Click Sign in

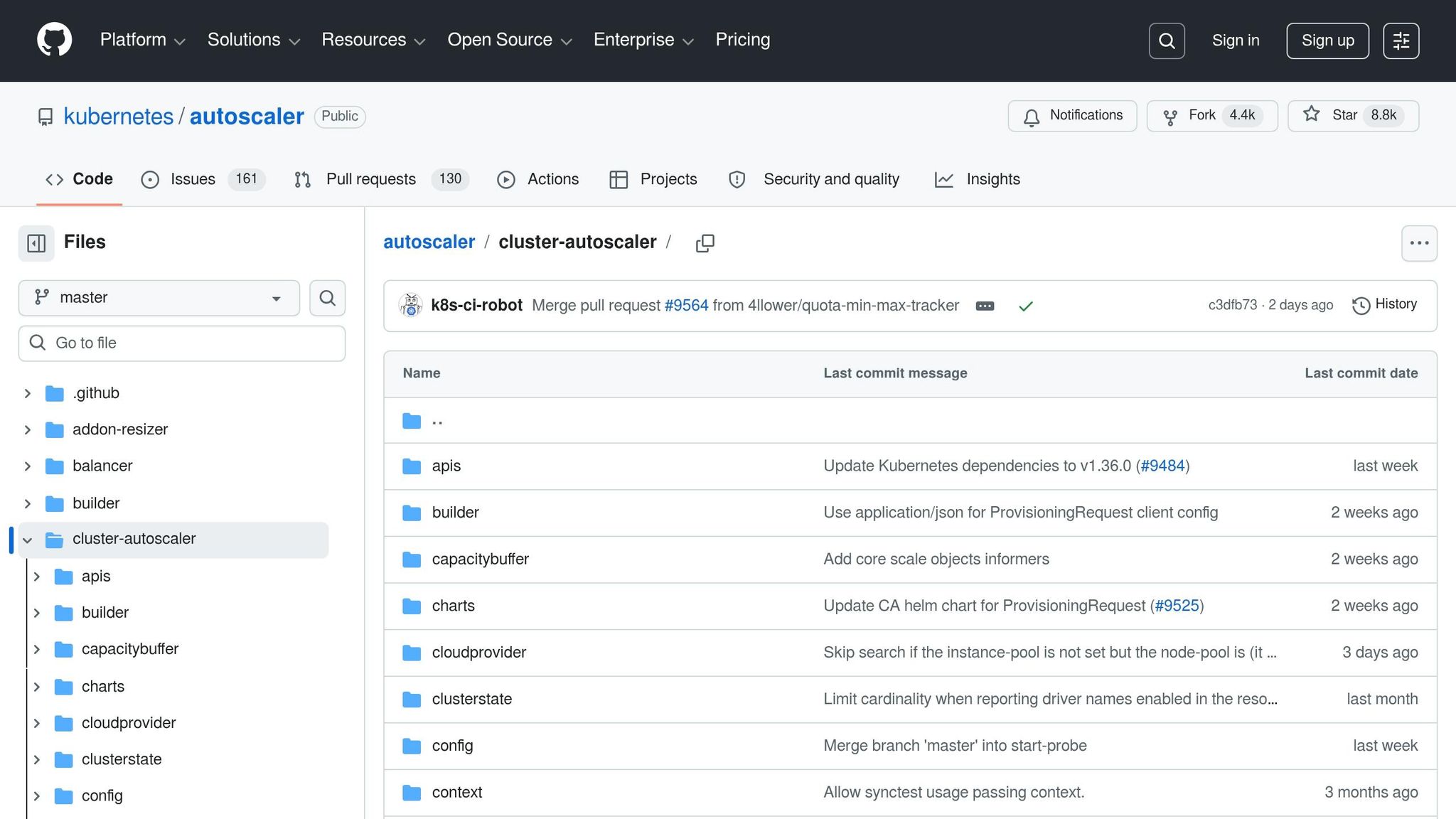pos(1236,41)
